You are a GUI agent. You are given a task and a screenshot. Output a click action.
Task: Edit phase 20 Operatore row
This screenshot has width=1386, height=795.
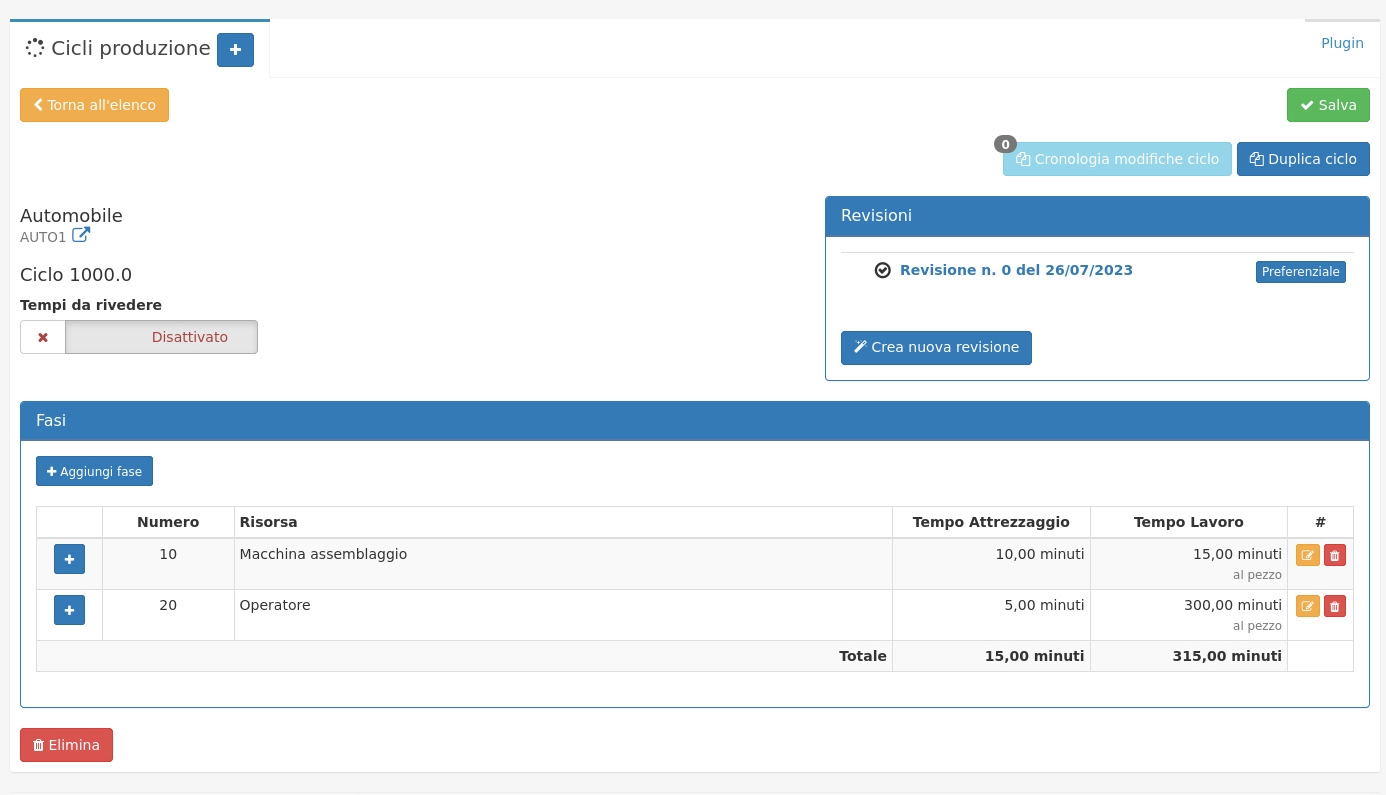point(1307,606)
